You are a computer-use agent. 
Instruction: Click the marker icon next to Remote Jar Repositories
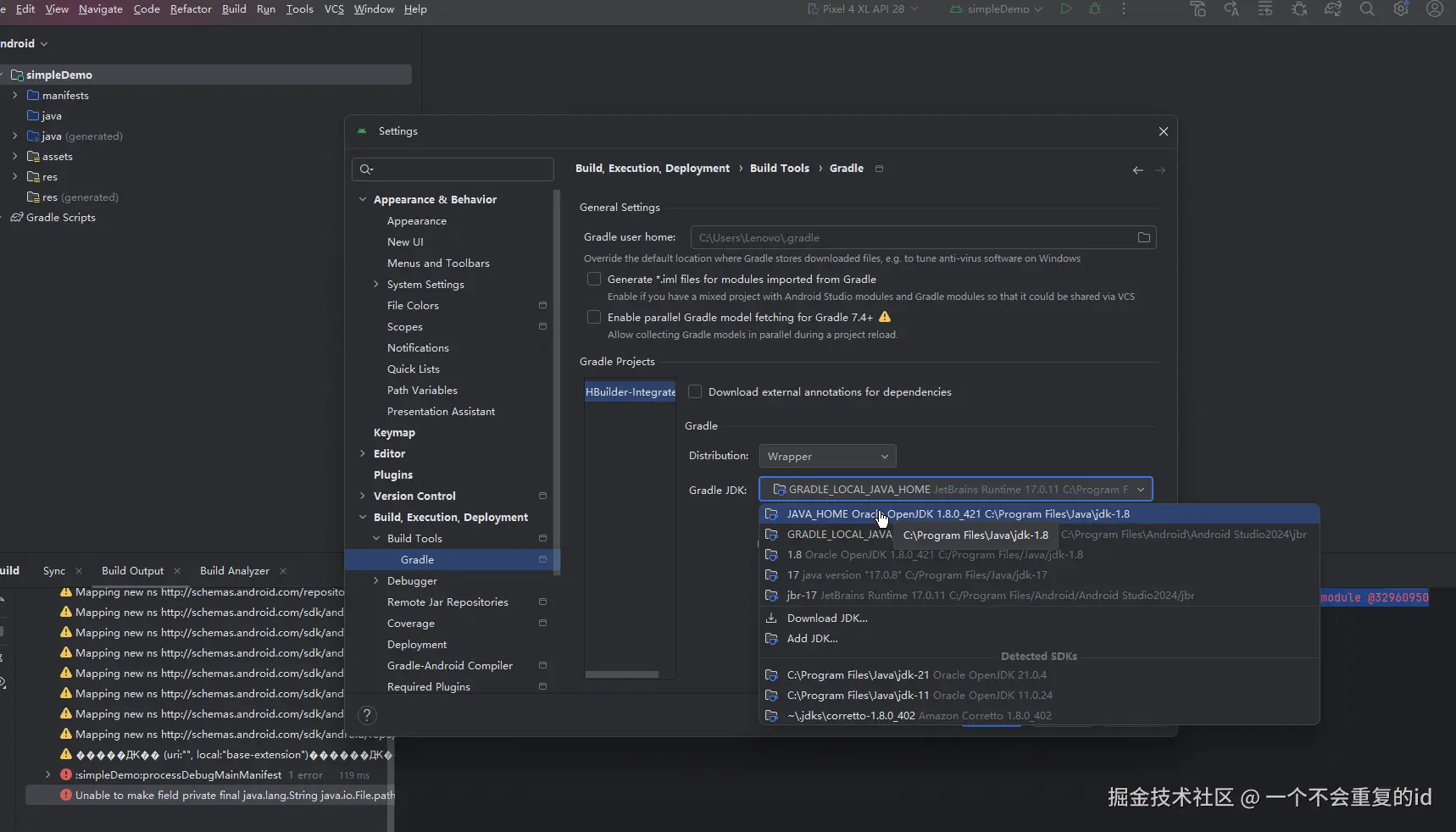pyautogui.click(x=542, y=602)
